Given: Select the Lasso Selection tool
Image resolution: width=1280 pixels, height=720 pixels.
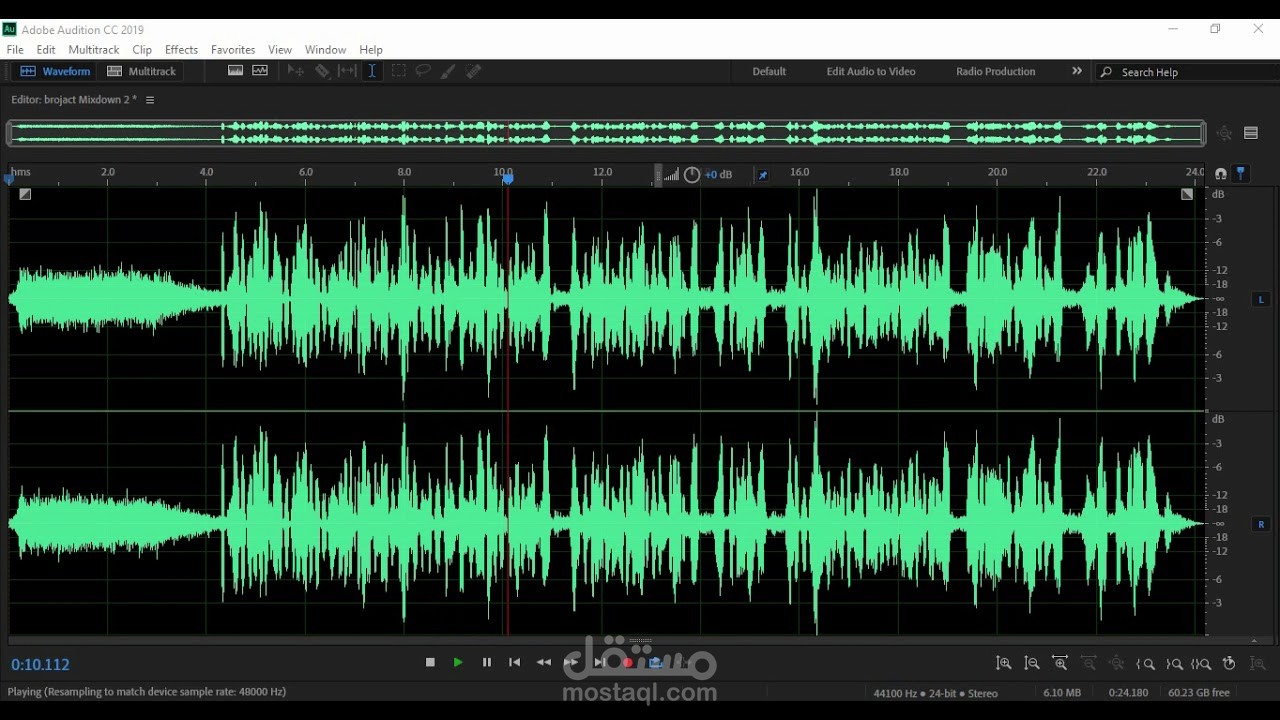Looking at the screenshot, I should coord(423,71).
